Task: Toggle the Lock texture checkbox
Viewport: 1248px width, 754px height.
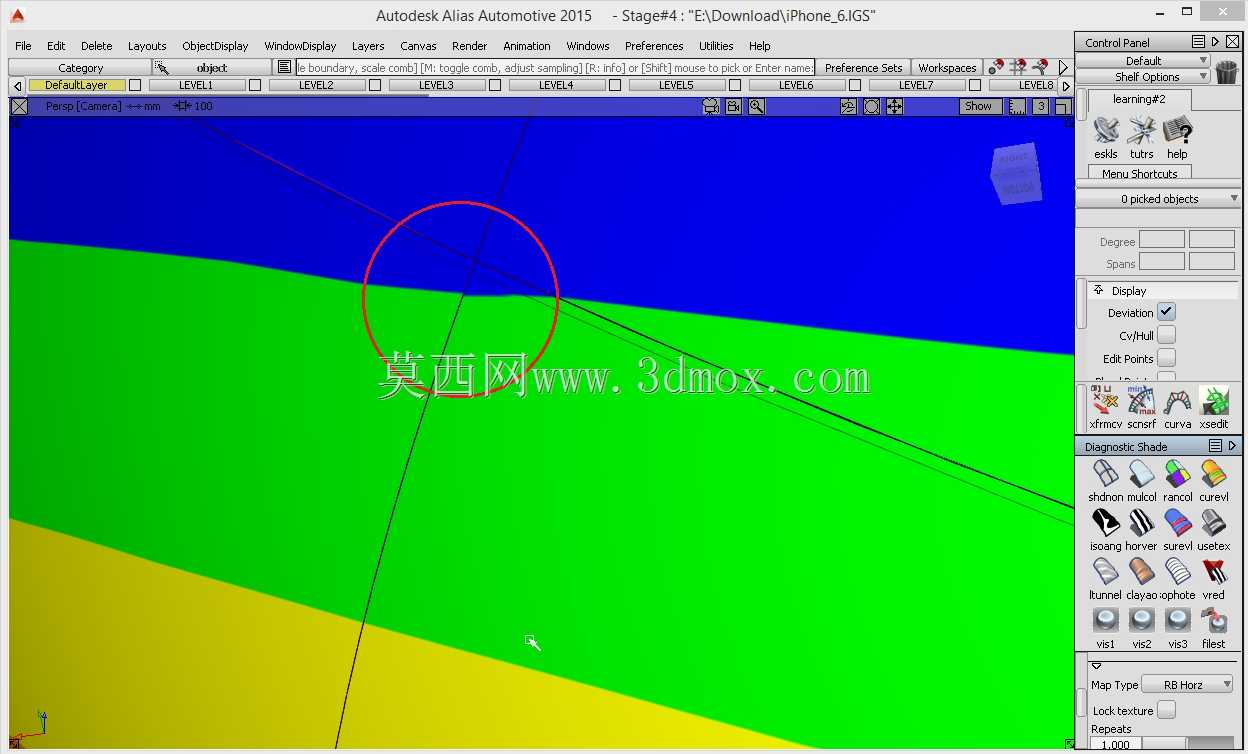Action: click(x=1167, y=711)
